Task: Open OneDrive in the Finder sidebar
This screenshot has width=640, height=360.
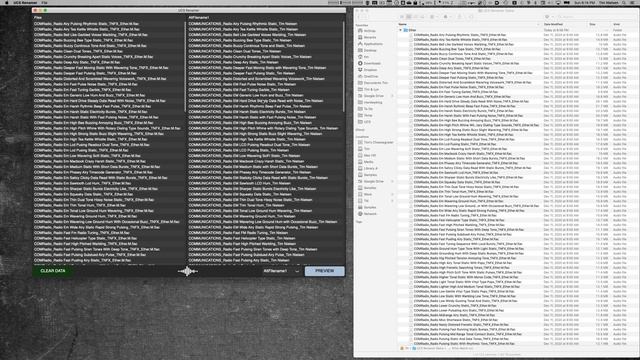Action: (x=371, y=76)
